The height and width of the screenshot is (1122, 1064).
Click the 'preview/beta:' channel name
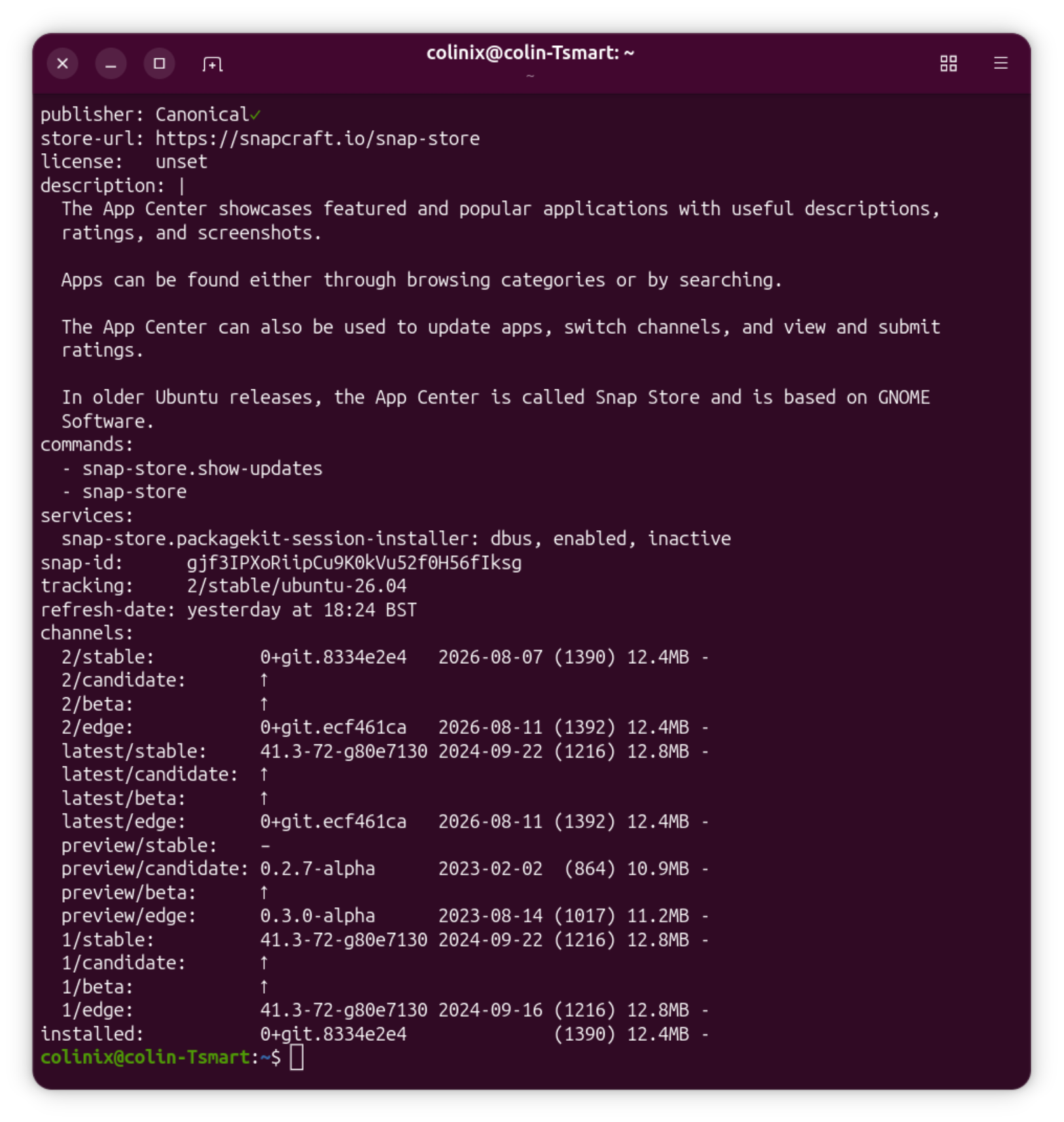[129, 892]
